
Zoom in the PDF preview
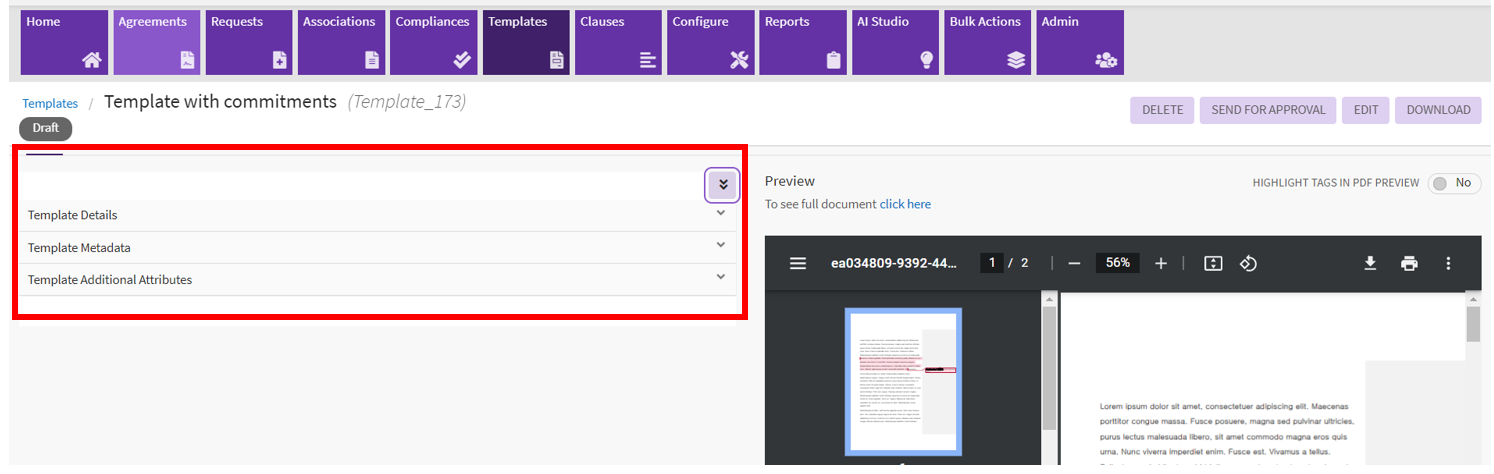(x=1161, y=263)
